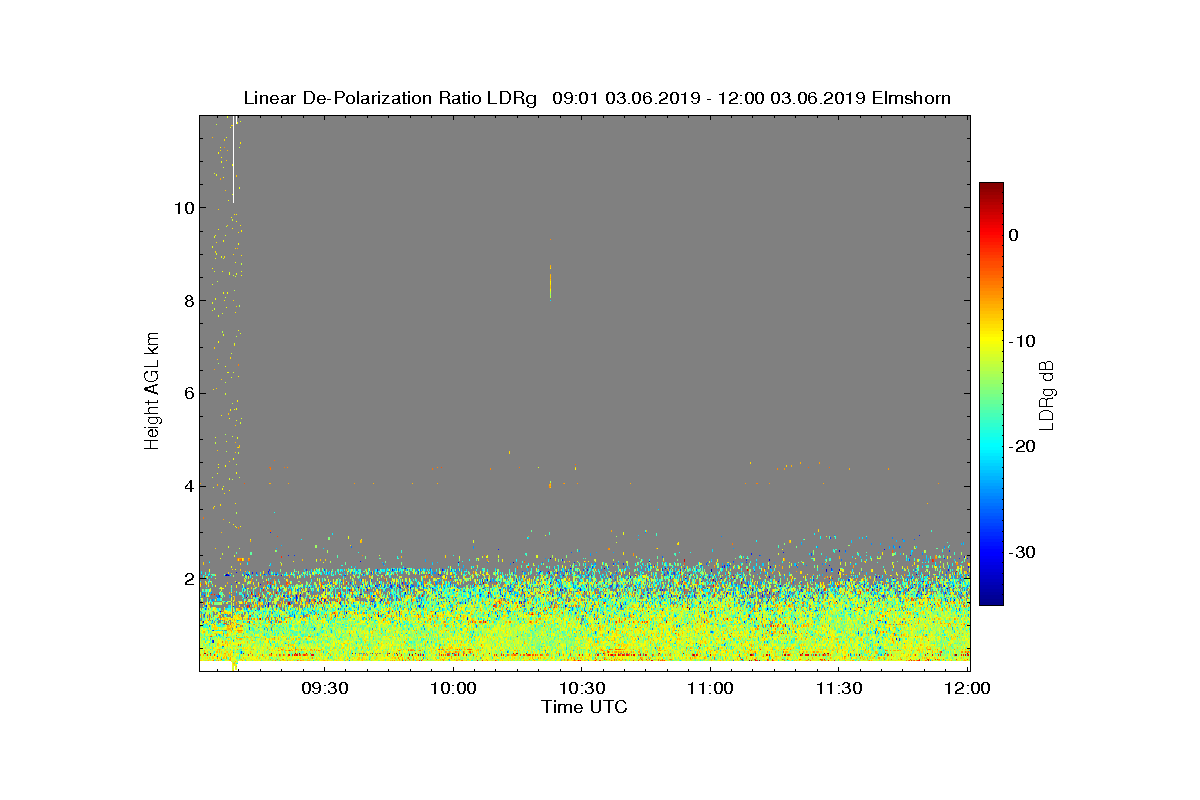Click the white vertical line above 10 km
This screenshot has height=800, width=1200.
[x=234, y=158]
